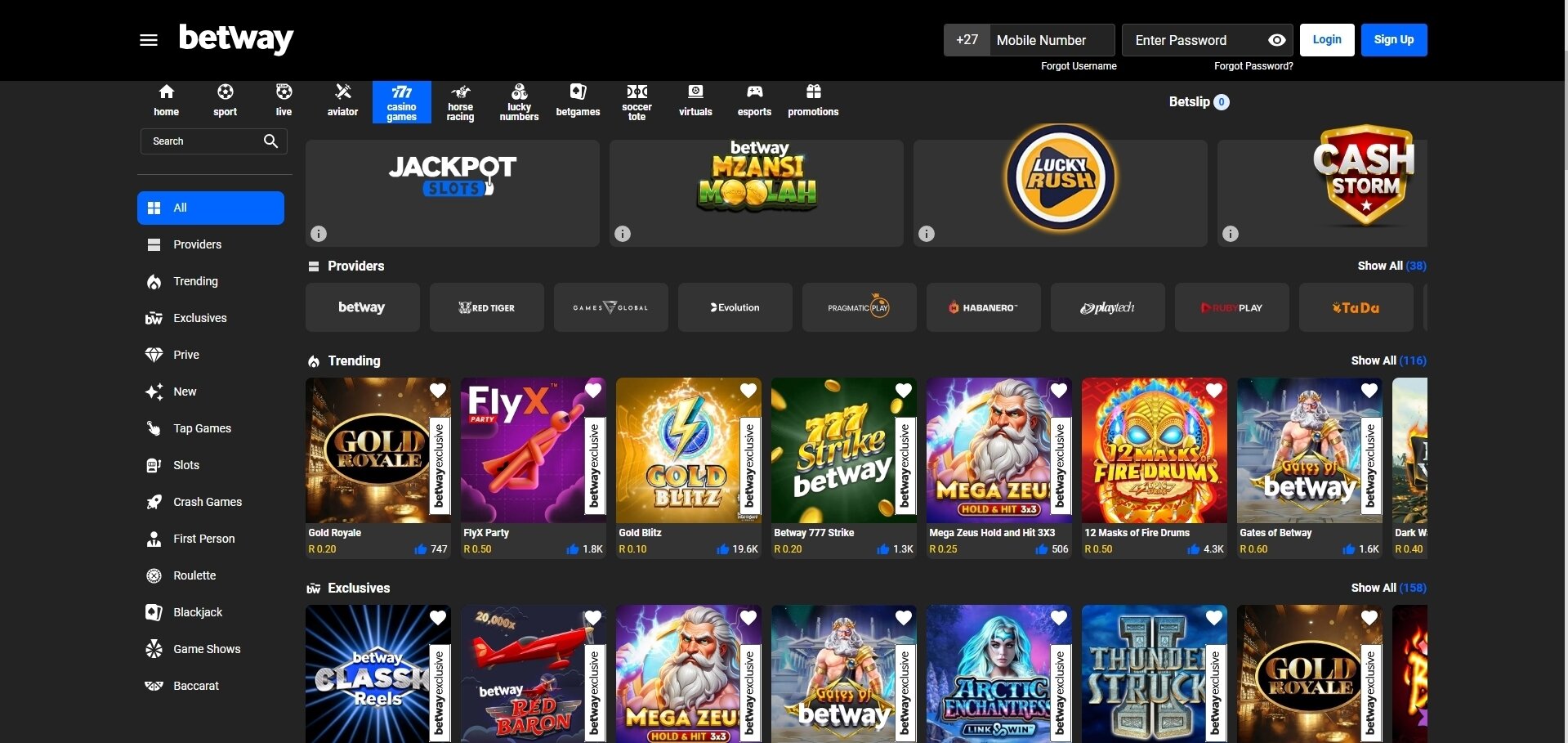The width and height of the screenshot is (1568, 743).
Task: Select Trending in the sidebar
Action: (x=211, y=281)
